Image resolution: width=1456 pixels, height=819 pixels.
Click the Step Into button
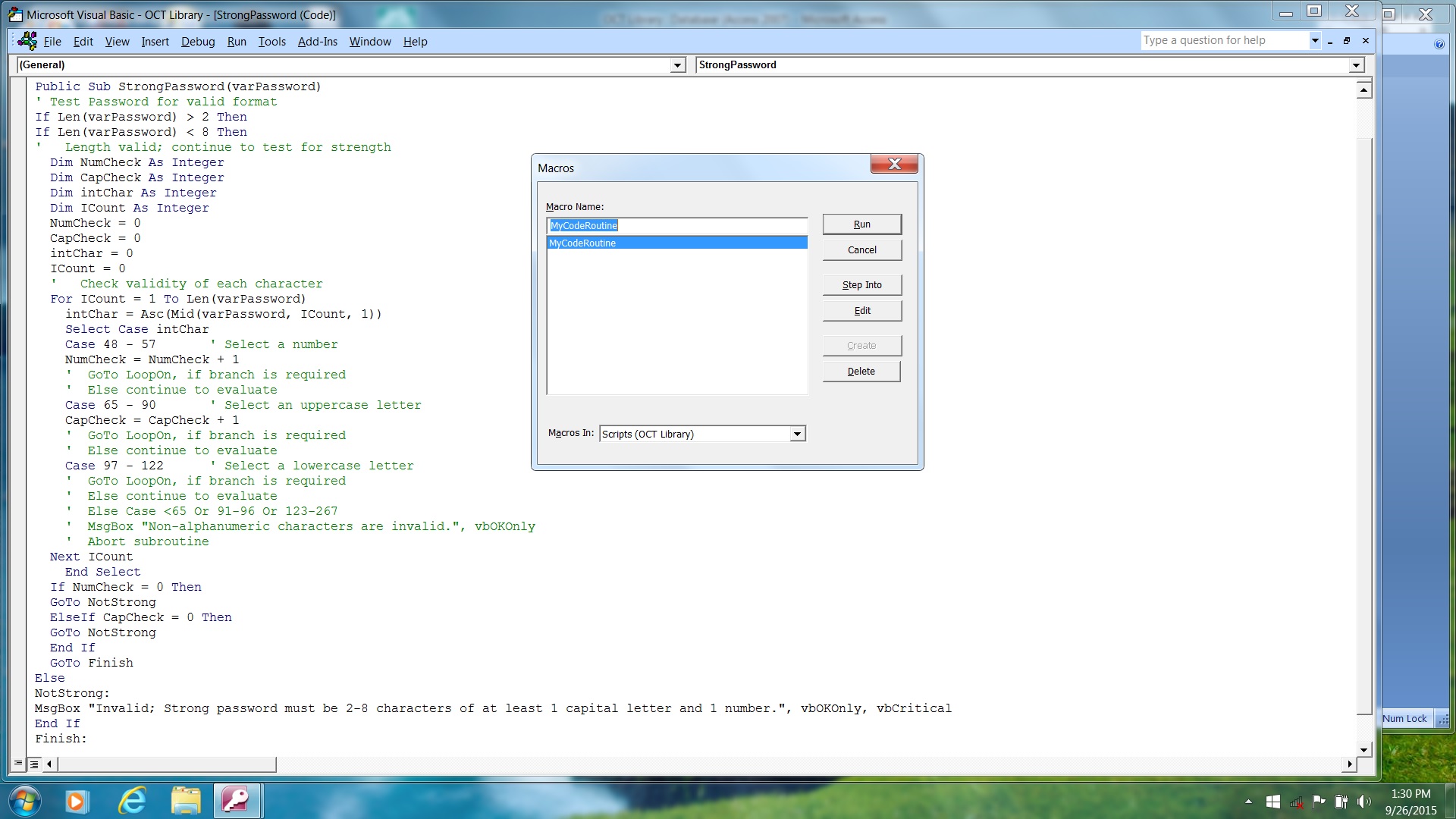tap(862, 285)
